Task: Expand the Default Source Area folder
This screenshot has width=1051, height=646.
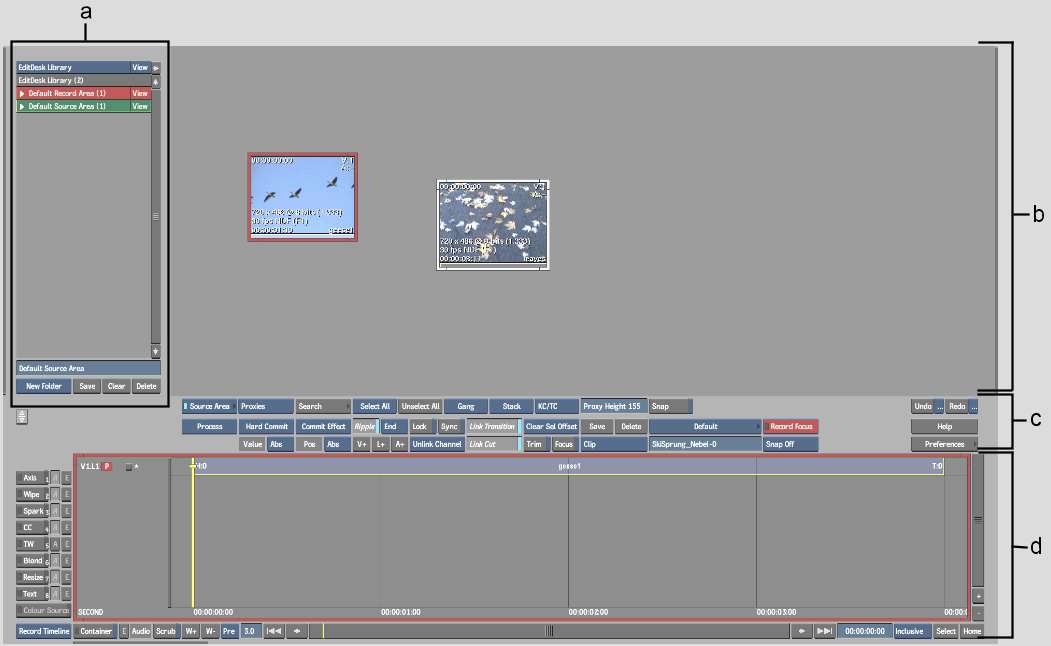Action: coord(22,106)
